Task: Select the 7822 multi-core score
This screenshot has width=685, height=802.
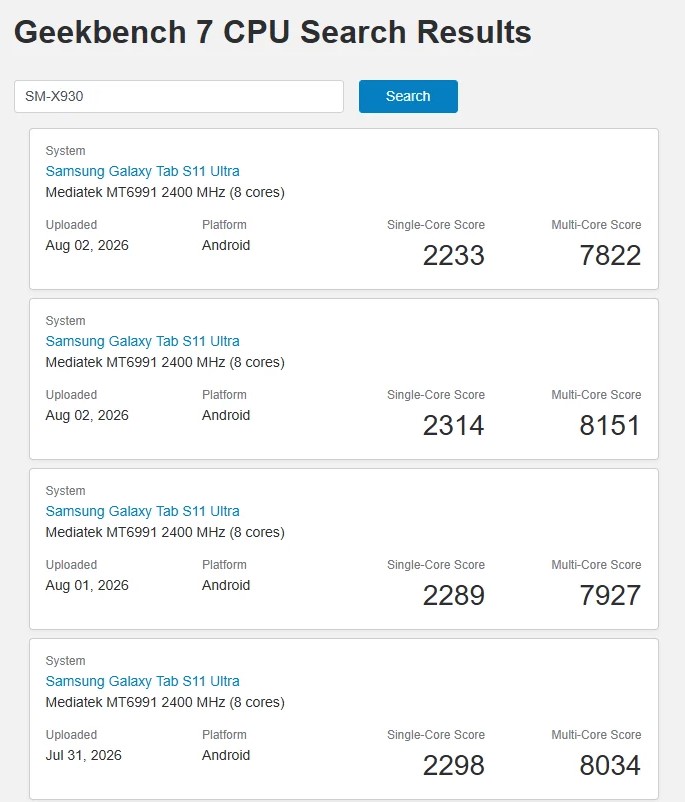Action: tap(610, 255)
